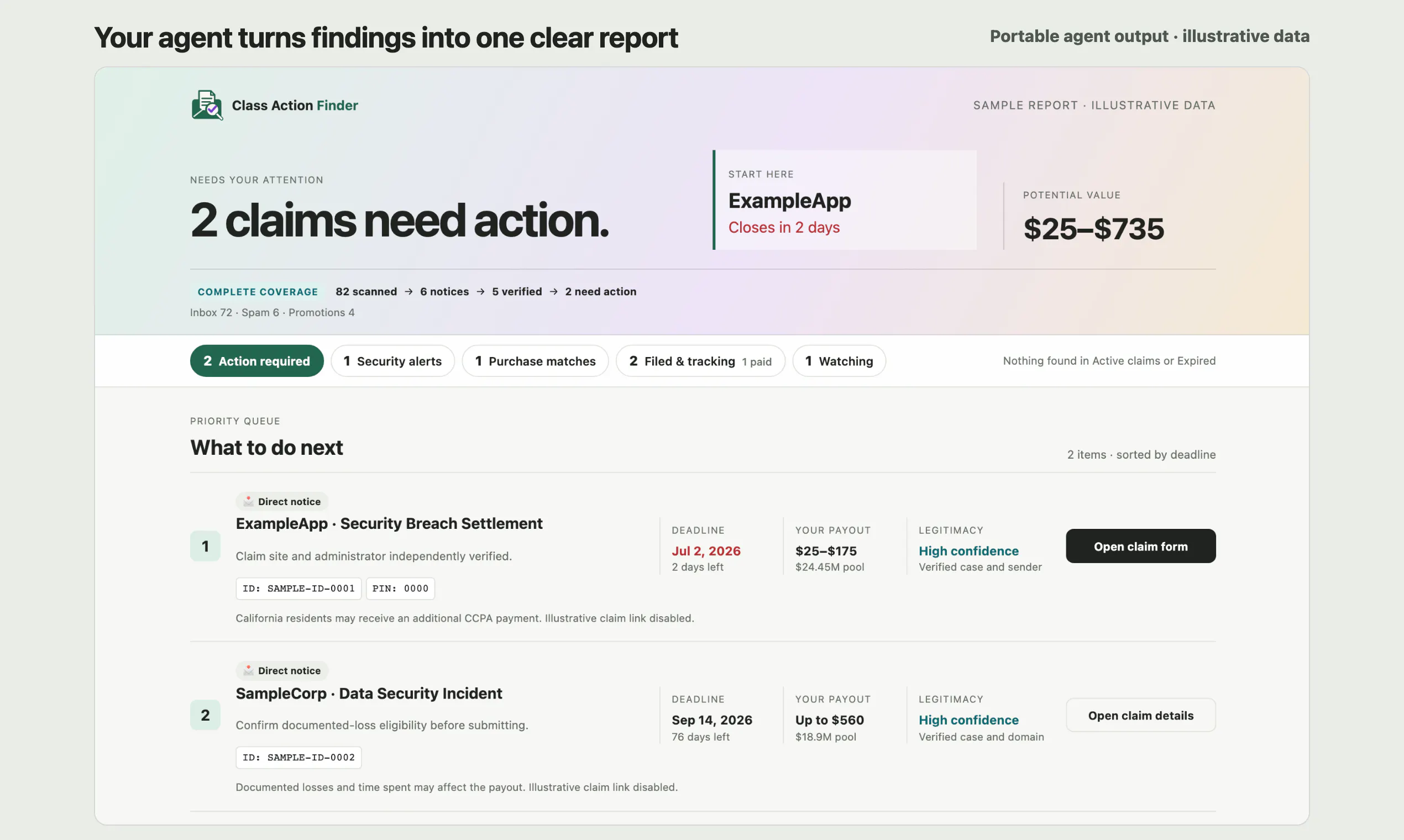Click the priority number 2 badge
This screenshot has width=1404, height=840.
pyautogui.click(x=205, y=715)
